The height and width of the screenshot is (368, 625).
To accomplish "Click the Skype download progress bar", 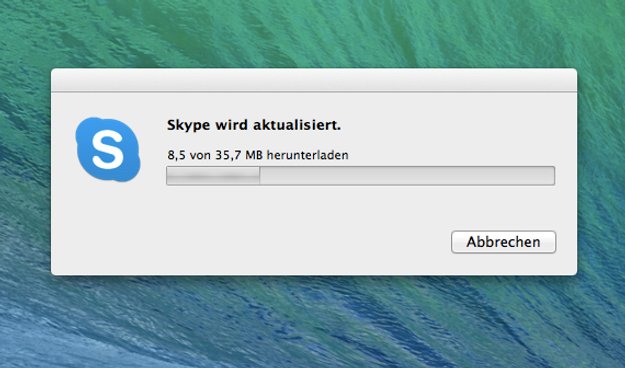I will 360,176.
